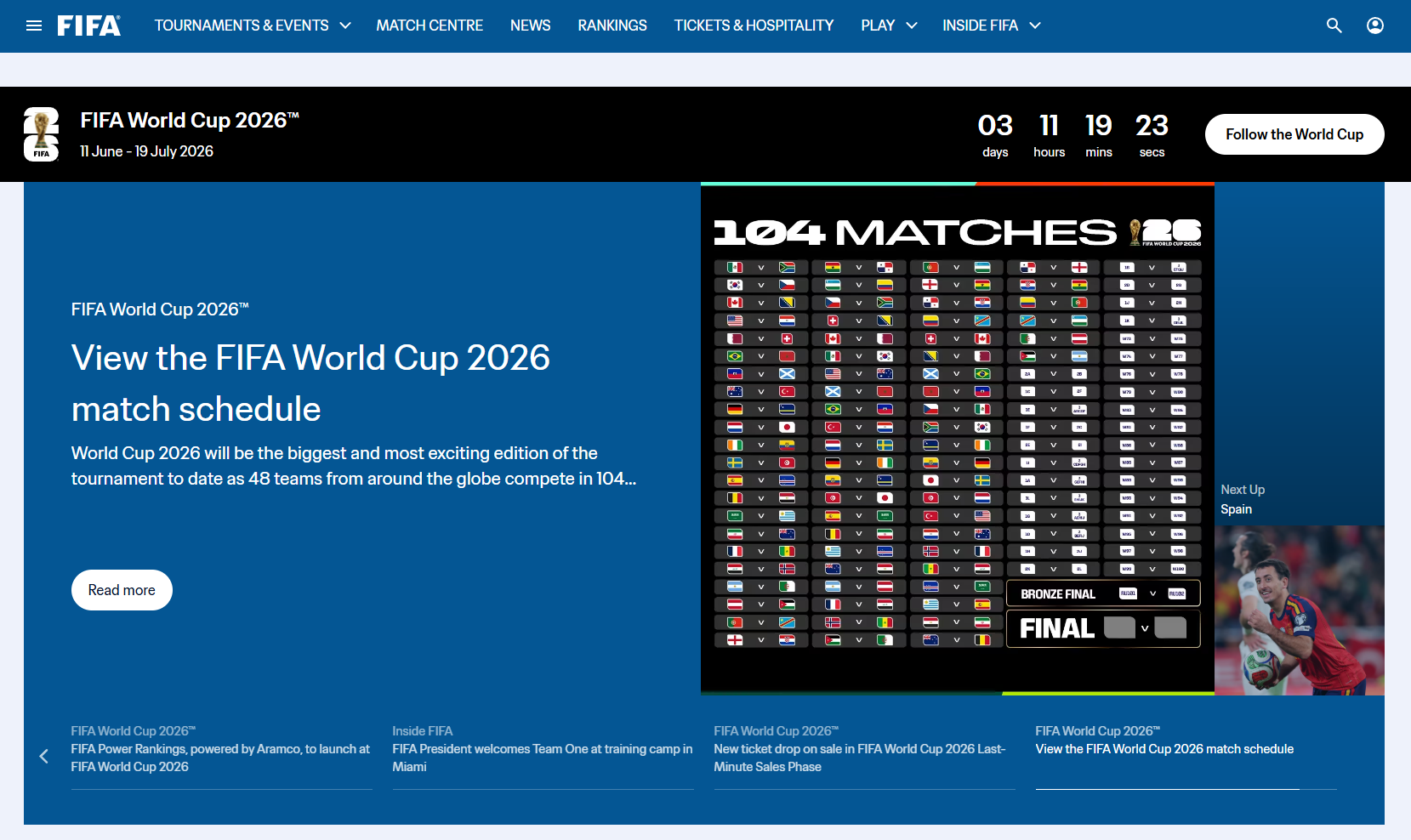The width and height of the screenshot is (1411, 840).
Task: Open the News section
Action: [531, 26]
